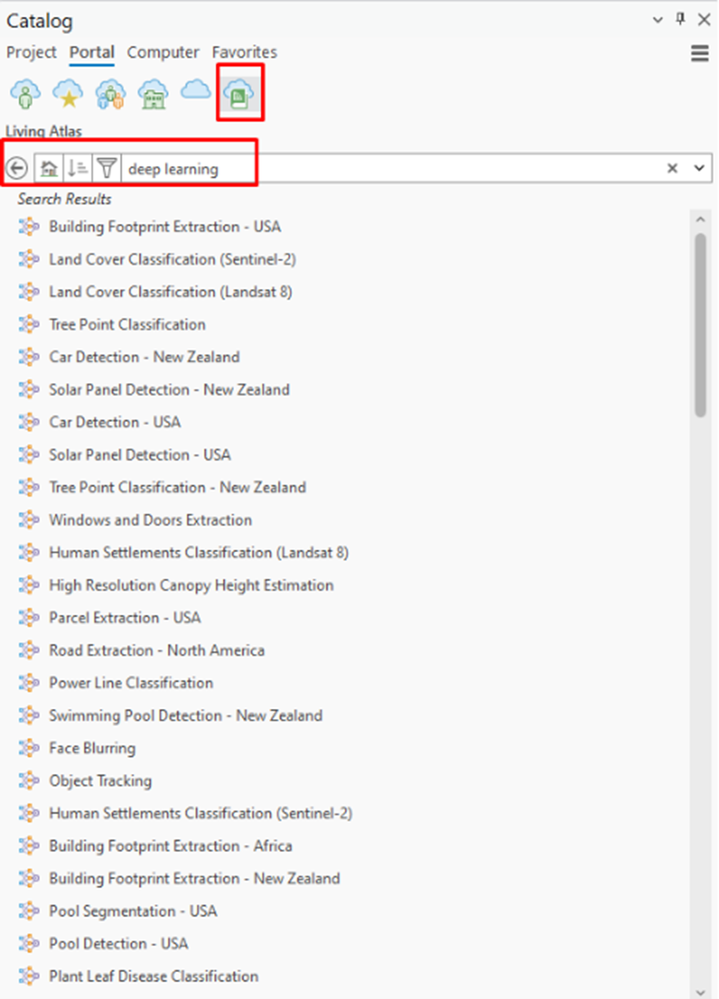Open the search filter funnel
Image resolution: width=719 pixels, height=999 pixels.
(106, 169)
